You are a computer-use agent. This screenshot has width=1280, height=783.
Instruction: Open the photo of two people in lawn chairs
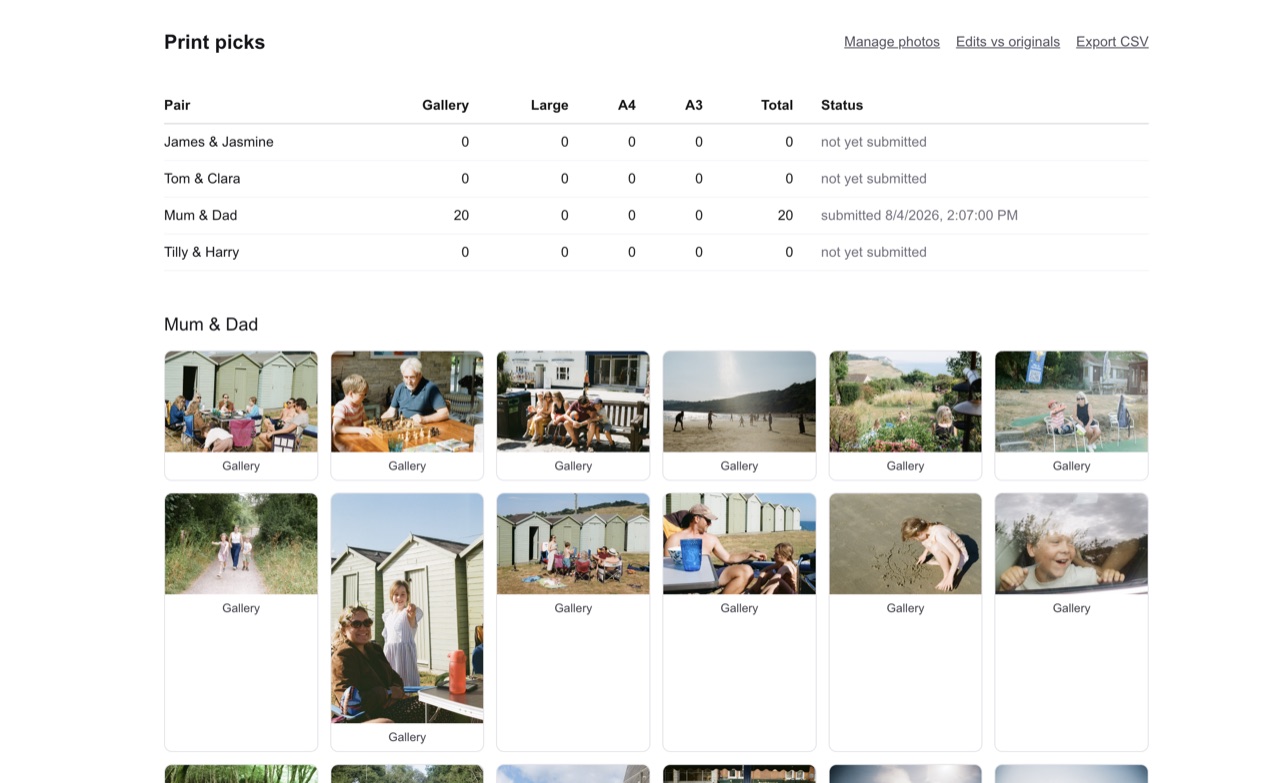(1071, 402)
